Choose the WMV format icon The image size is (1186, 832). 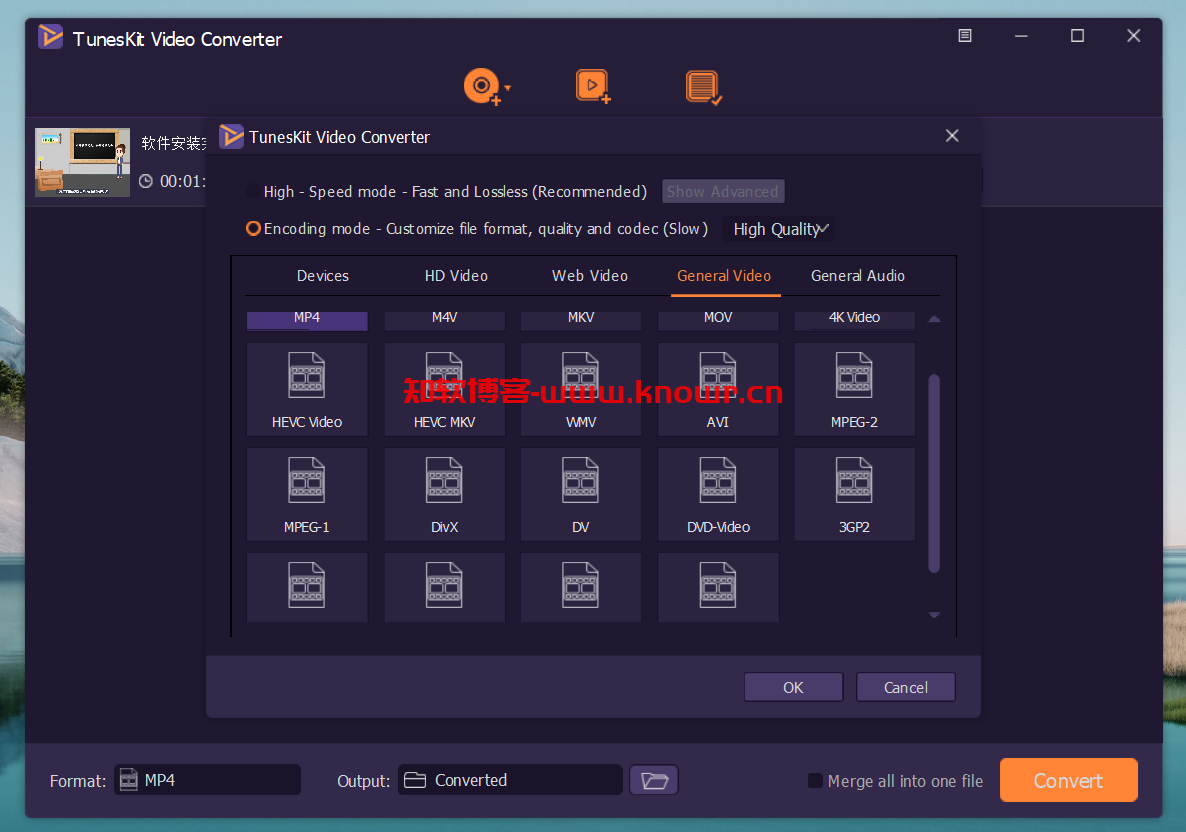coord(581,390)
